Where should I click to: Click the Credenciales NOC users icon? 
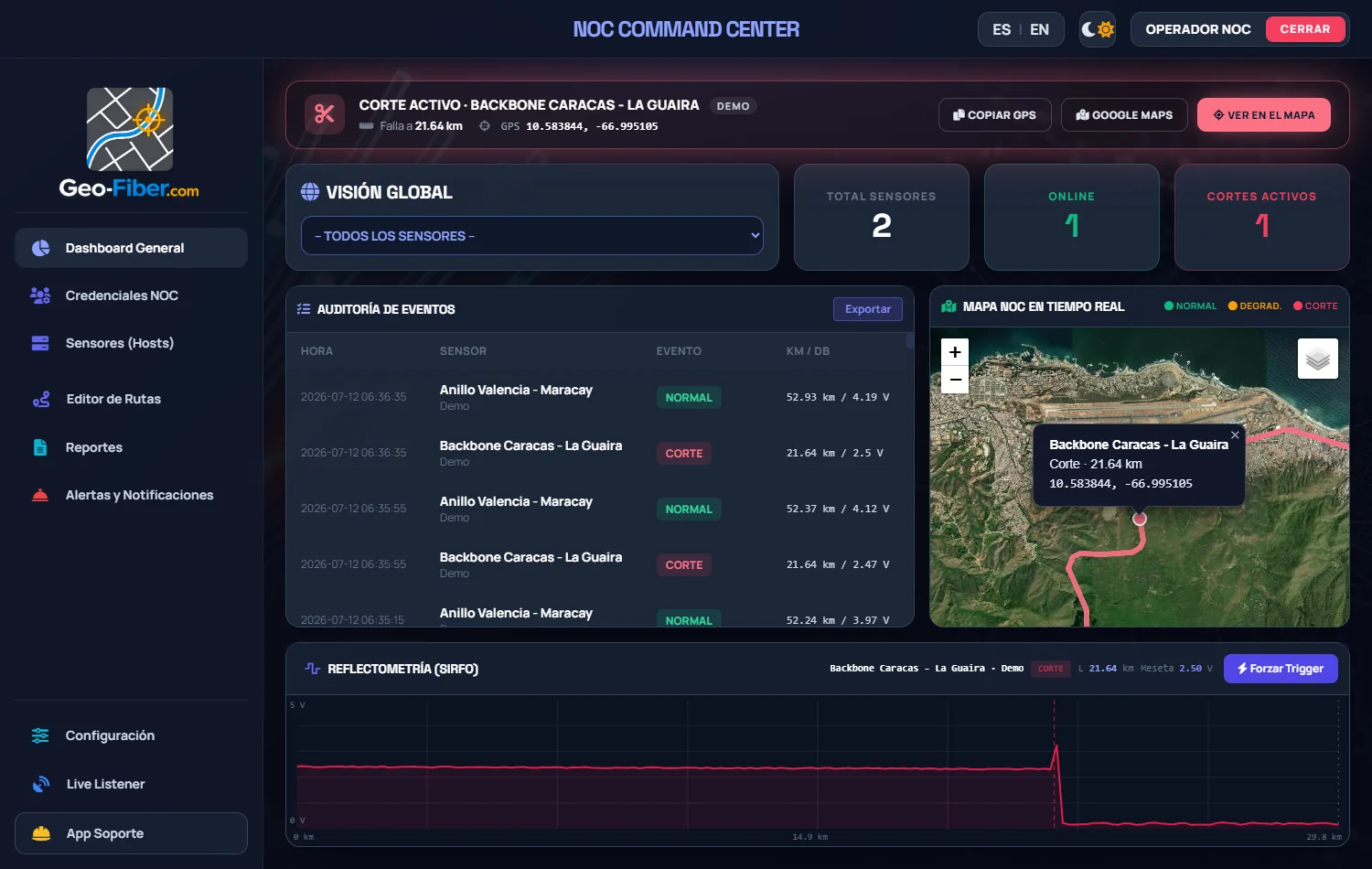pos(40,295)
